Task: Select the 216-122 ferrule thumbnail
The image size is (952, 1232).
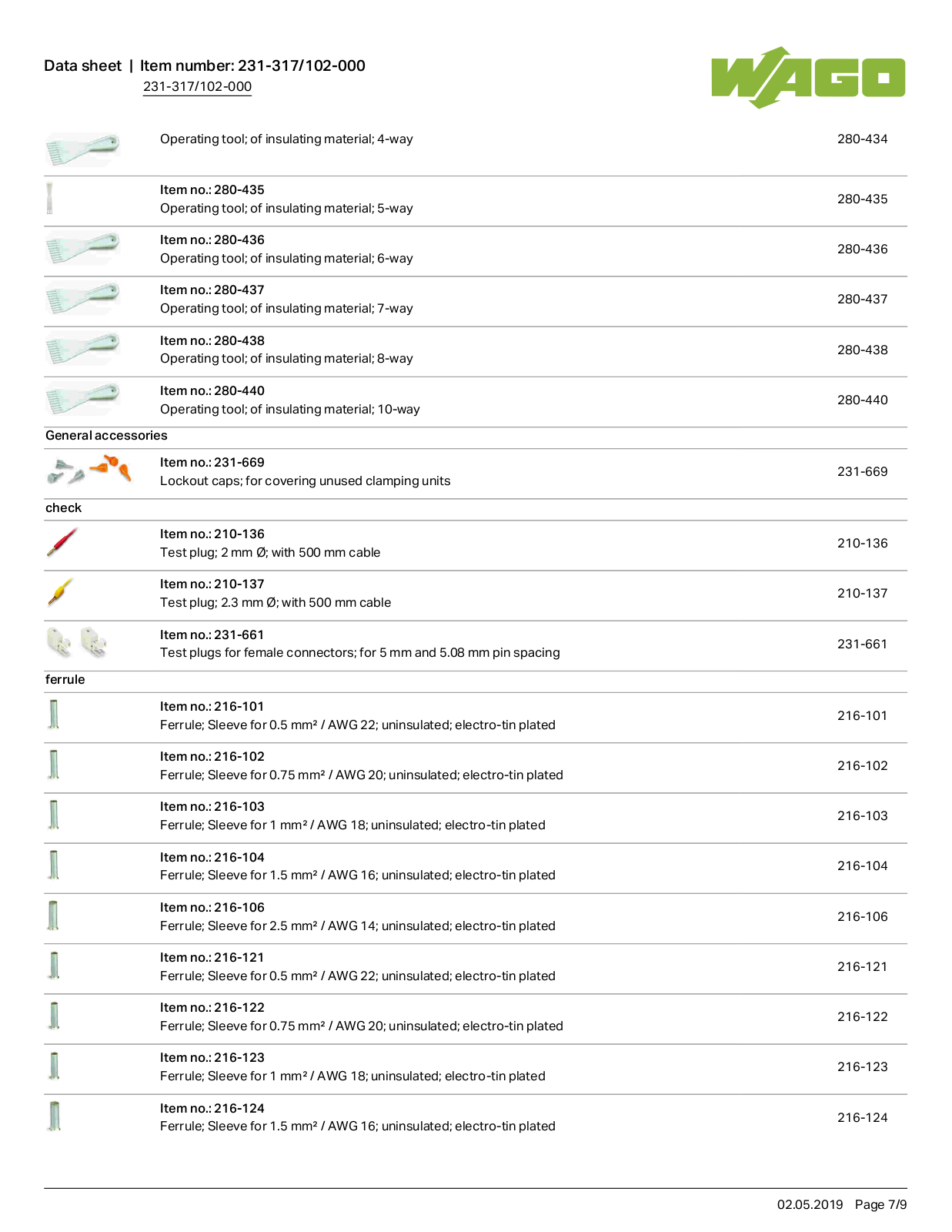Action: coord(53,1015)
